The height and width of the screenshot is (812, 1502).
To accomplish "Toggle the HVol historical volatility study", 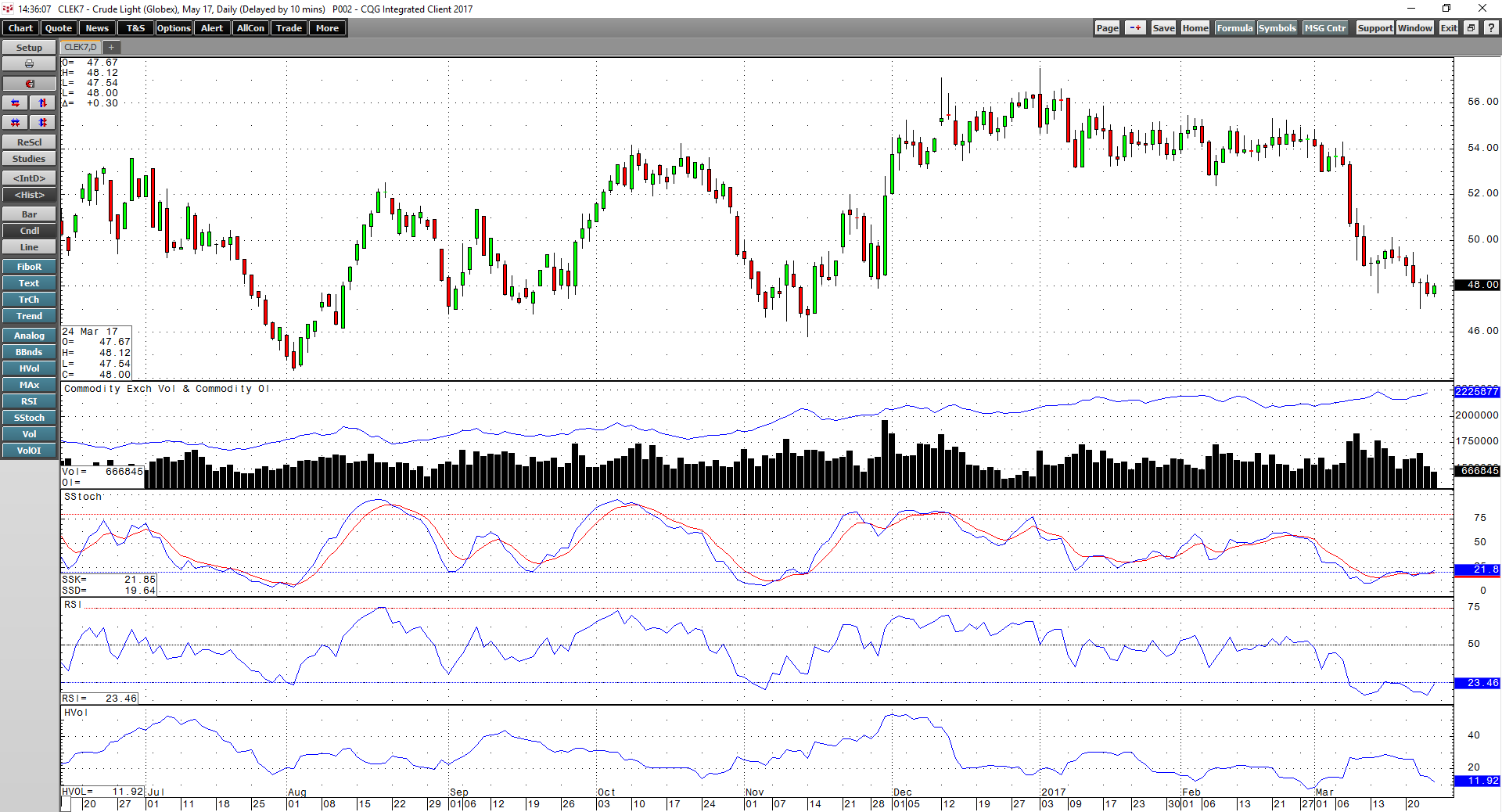I will [29, 368].
